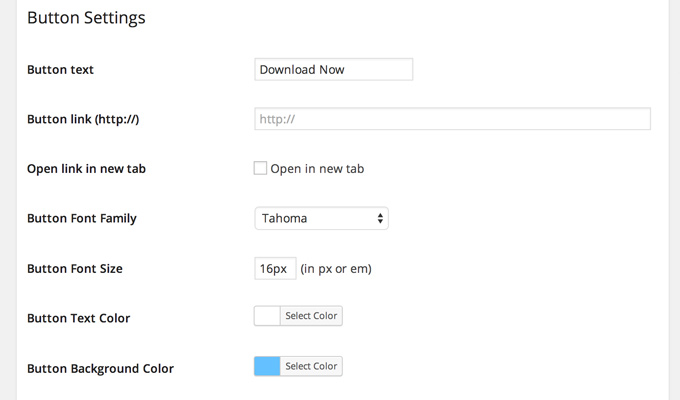680x400 pixels.
Task: Select Color for Button Text Color
Action: pos(311,316)
